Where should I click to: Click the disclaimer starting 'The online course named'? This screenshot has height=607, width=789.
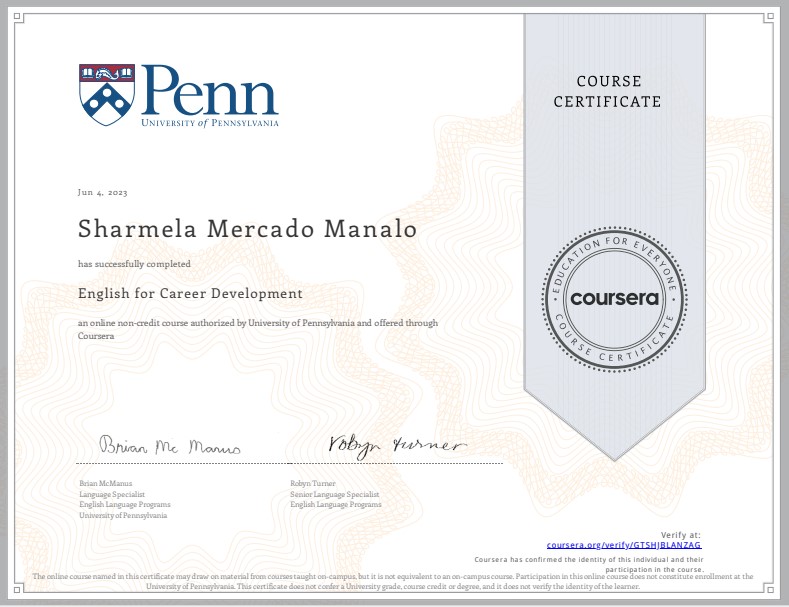392,581
